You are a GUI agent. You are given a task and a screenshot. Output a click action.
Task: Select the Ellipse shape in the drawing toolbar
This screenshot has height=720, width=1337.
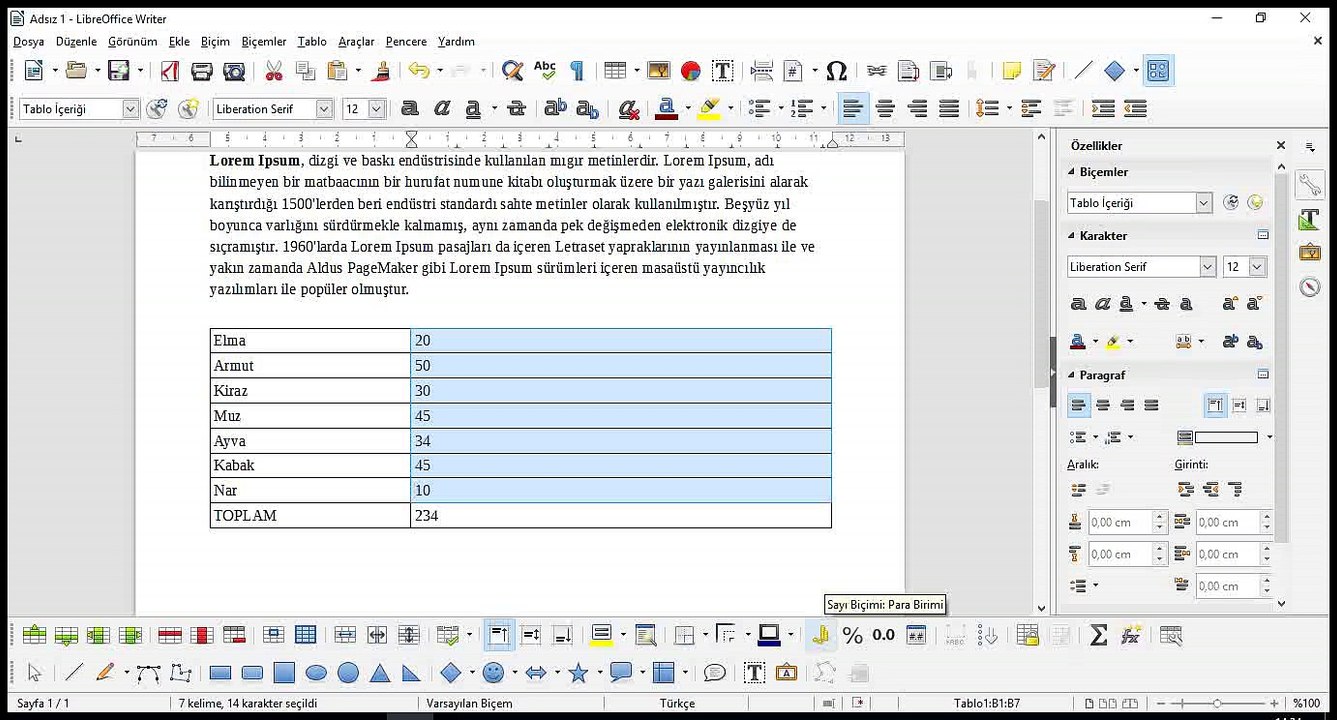(x=316, y=673)
